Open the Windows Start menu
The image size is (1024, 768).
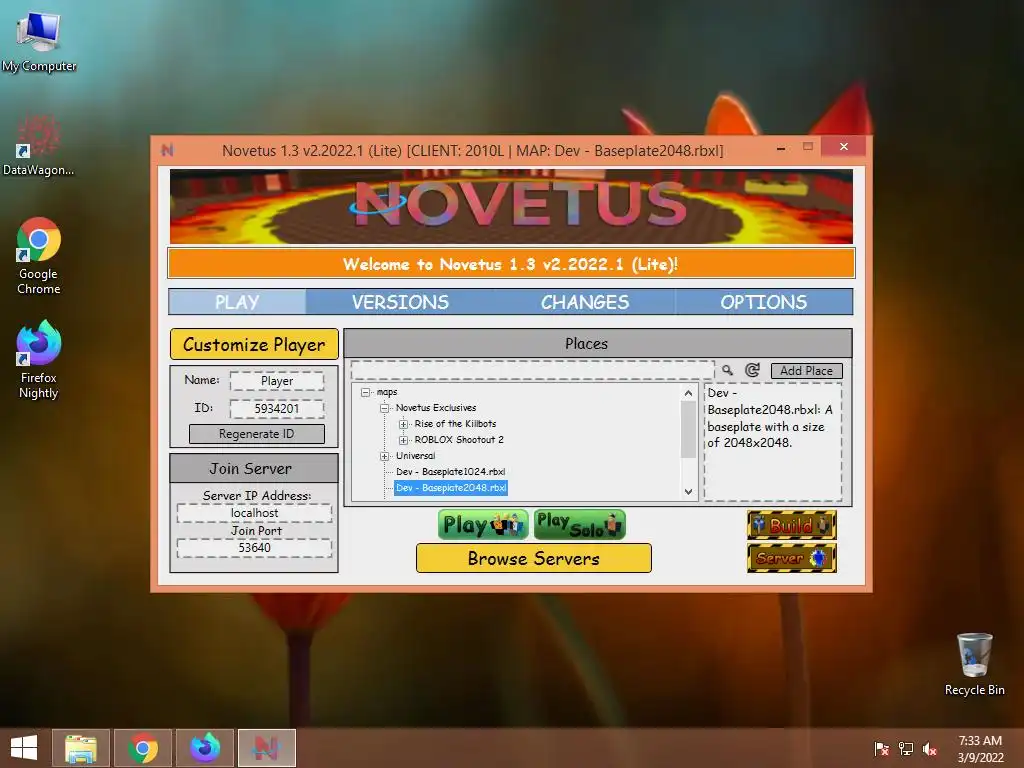pyautogui.click(x=24, y=748)
